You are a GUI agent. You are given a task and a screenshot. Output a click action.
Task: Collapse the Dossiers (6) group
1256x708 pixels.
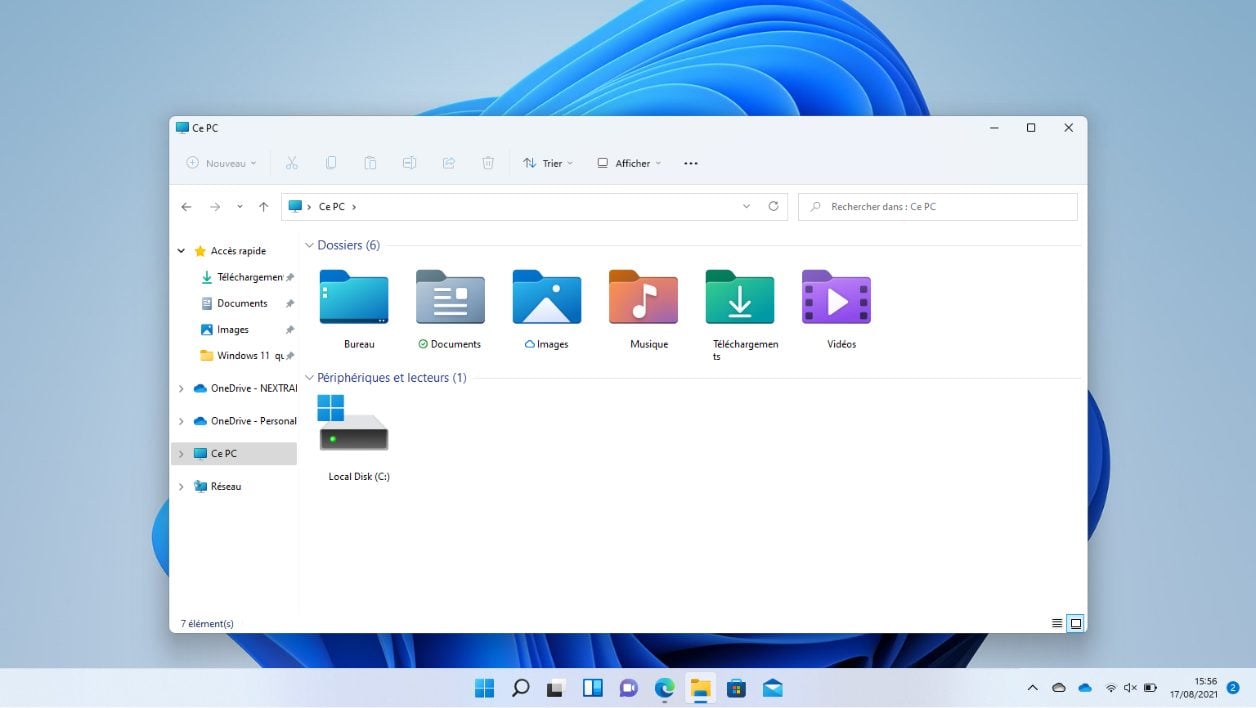click(309, 245)
